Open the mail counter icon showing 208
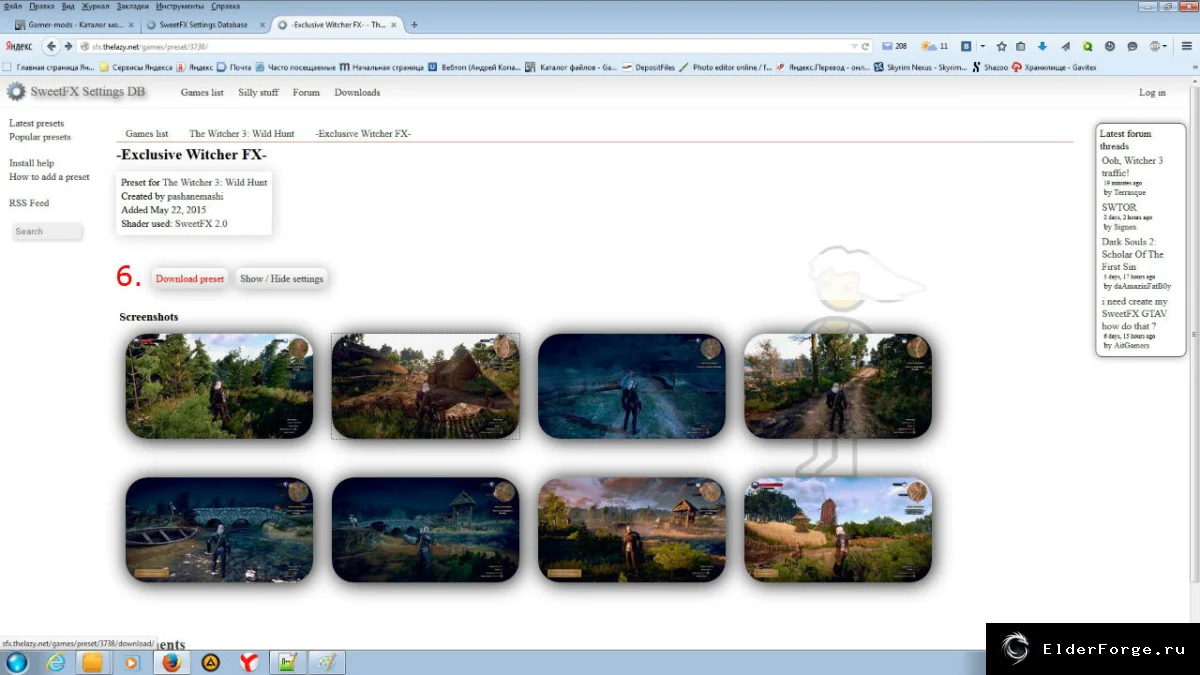 click(894, 46)
